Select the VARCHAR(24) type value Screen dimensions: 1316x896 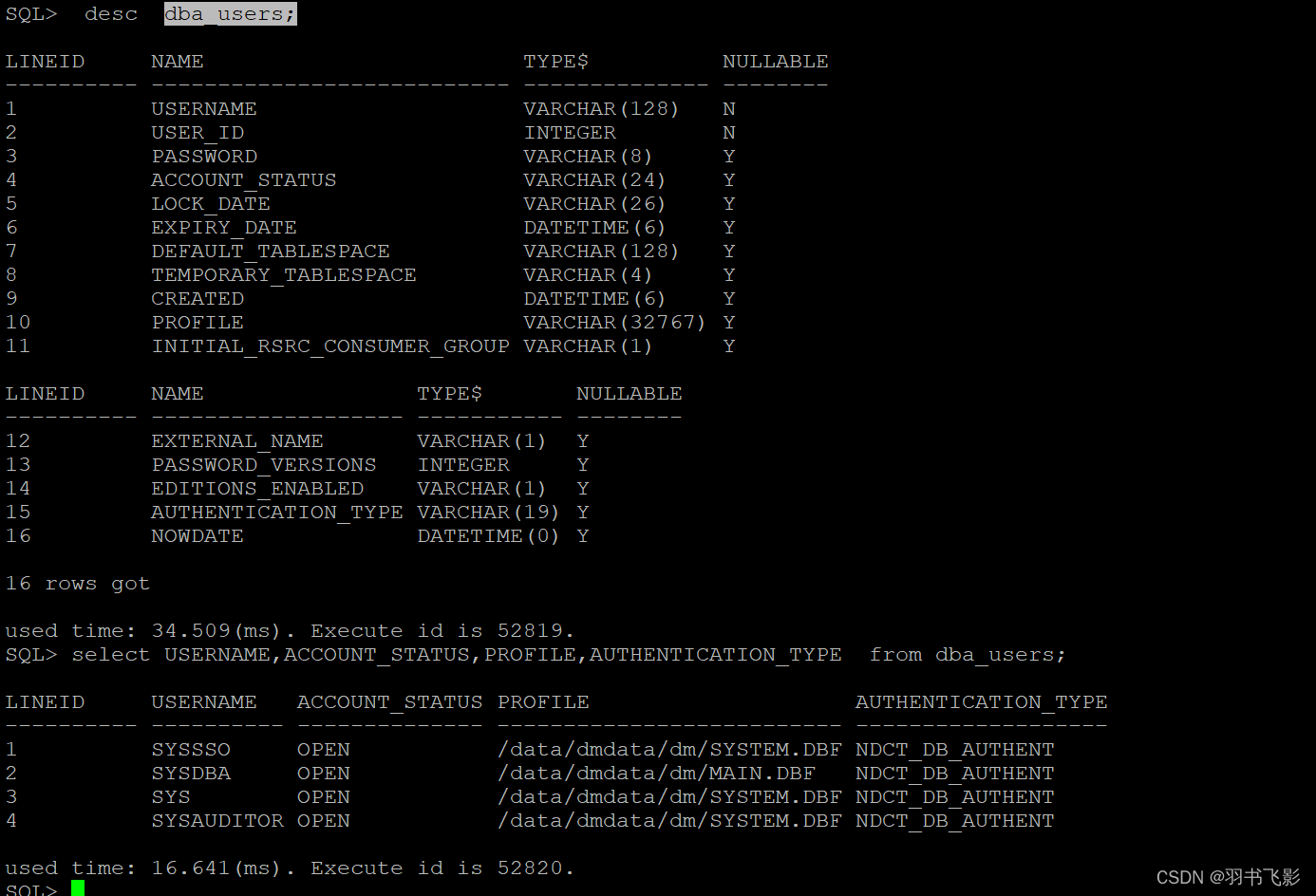594,180
